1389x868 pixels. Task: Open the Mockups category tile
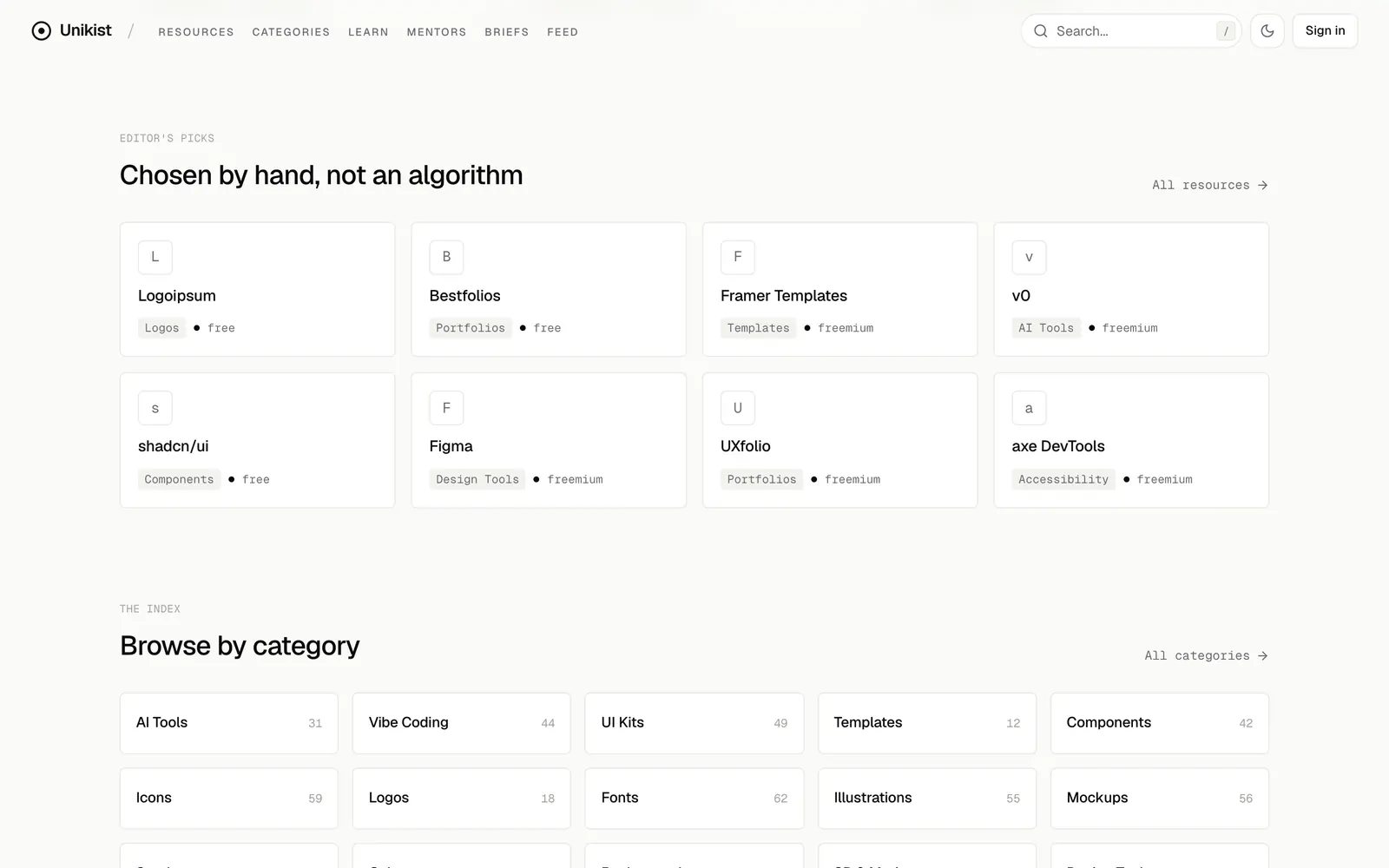[x=1160, y=799]
